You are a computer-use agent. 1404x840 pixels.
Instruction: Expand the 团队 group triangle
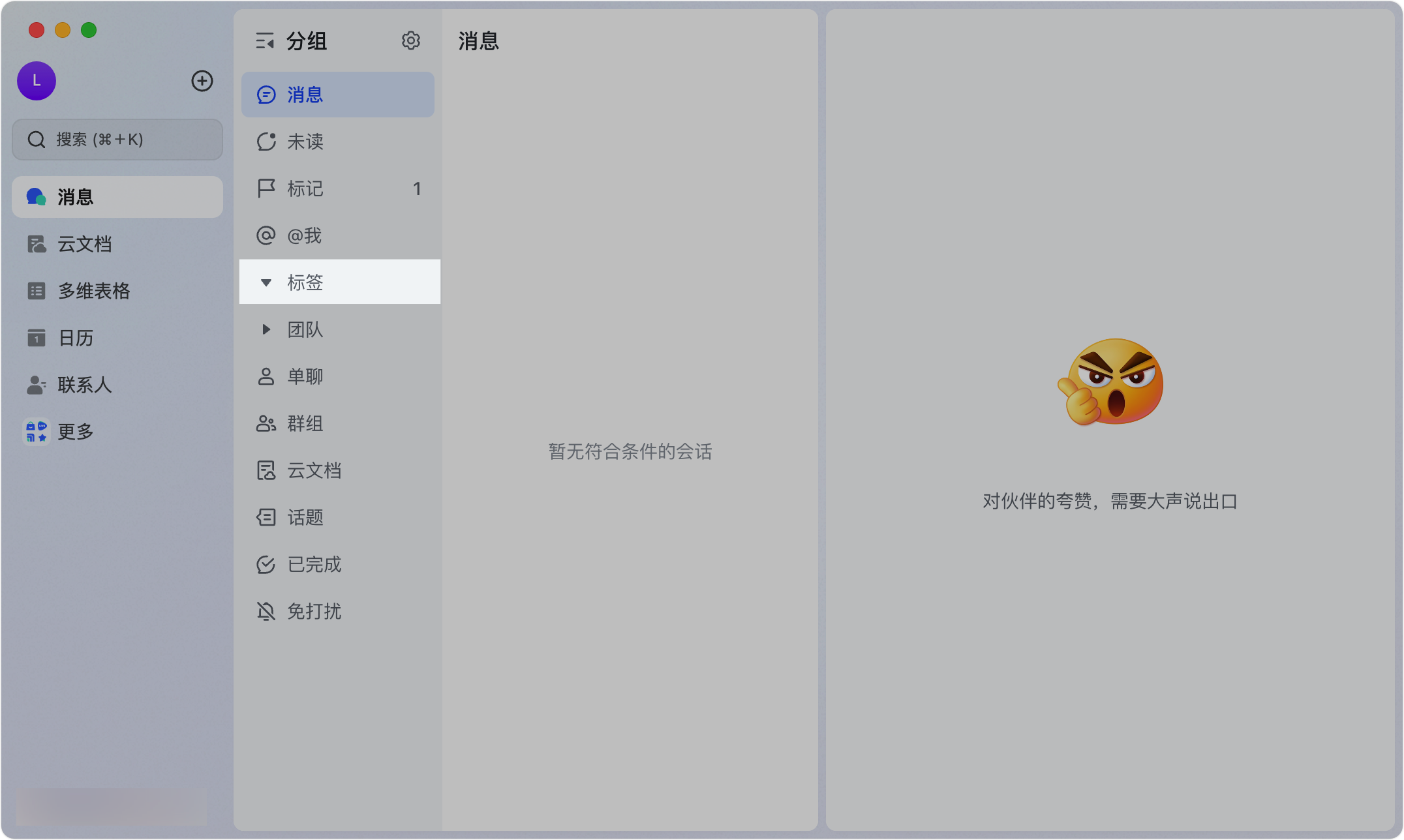[266, 329]
